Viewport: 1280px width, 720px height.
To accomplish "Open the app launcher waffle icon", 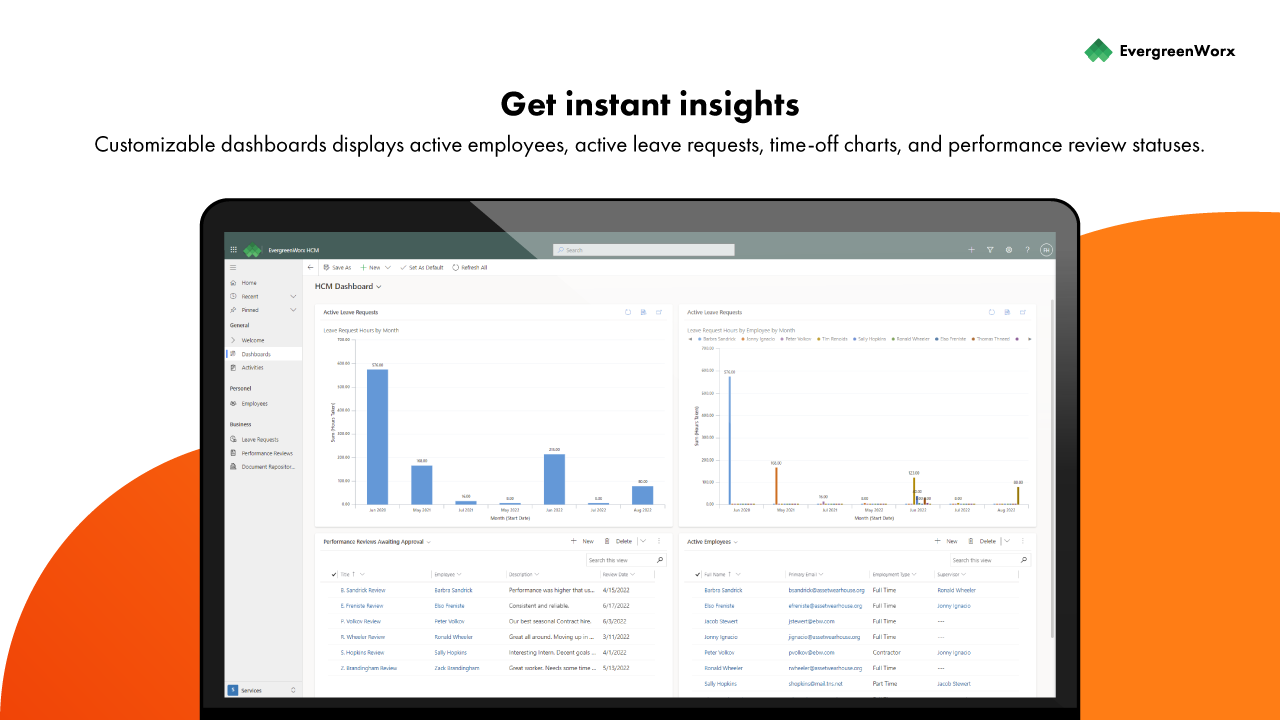I will point(234,250).
